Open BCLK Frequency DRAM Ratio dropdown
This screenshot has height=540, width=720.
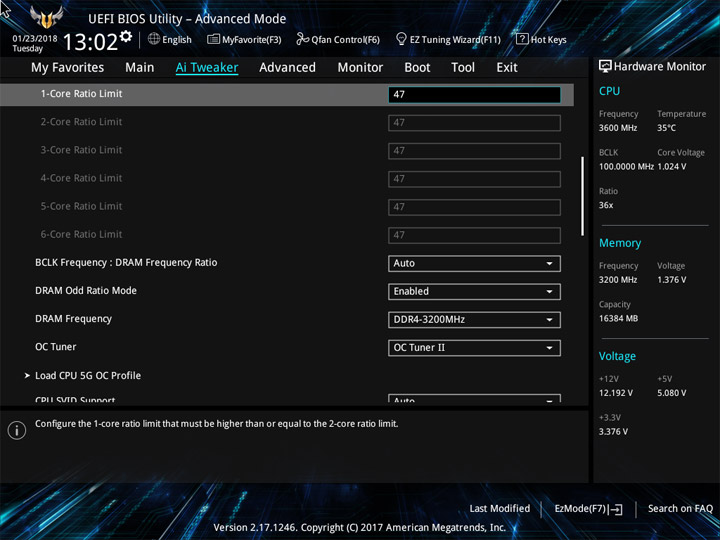point(474,264)
